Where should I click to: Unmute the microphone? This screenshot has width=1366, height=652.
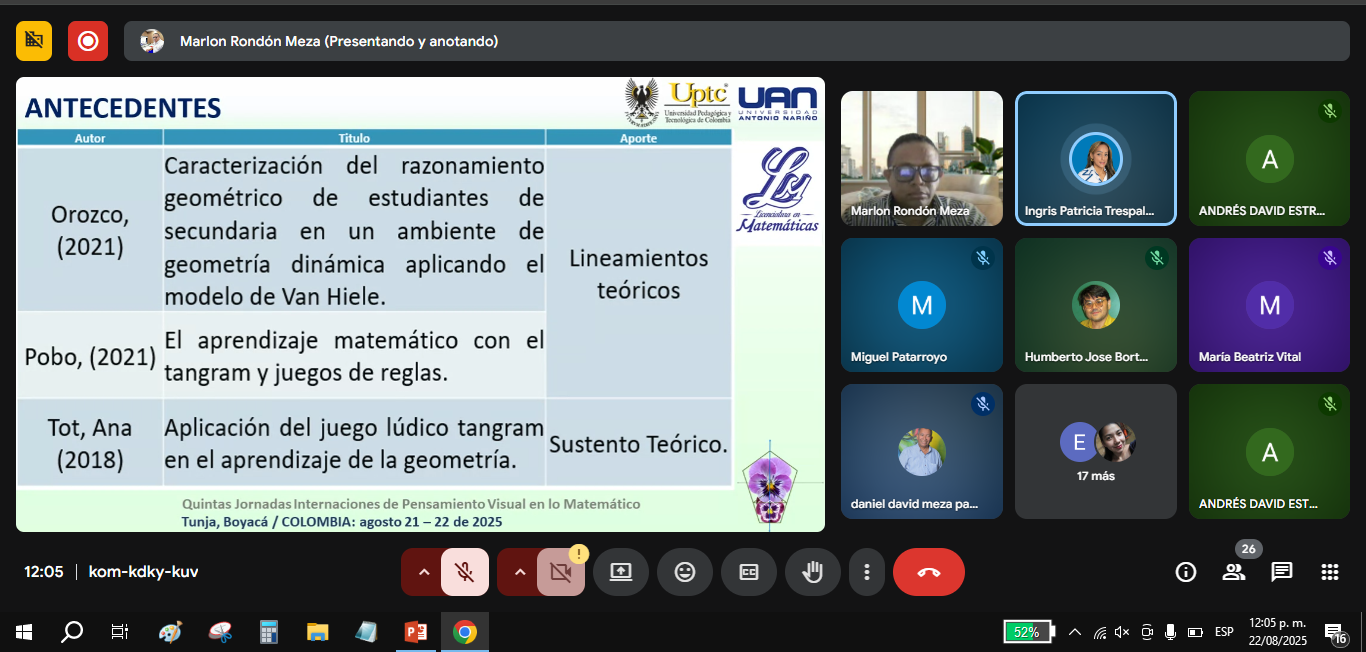pyautogui.click(x=464, y=572)
